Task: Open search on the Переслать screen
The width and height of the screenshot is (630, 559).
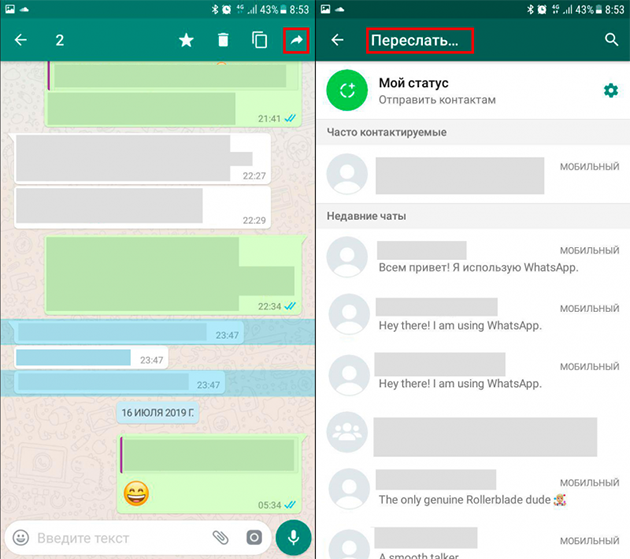Action: (x=611, y=40)
